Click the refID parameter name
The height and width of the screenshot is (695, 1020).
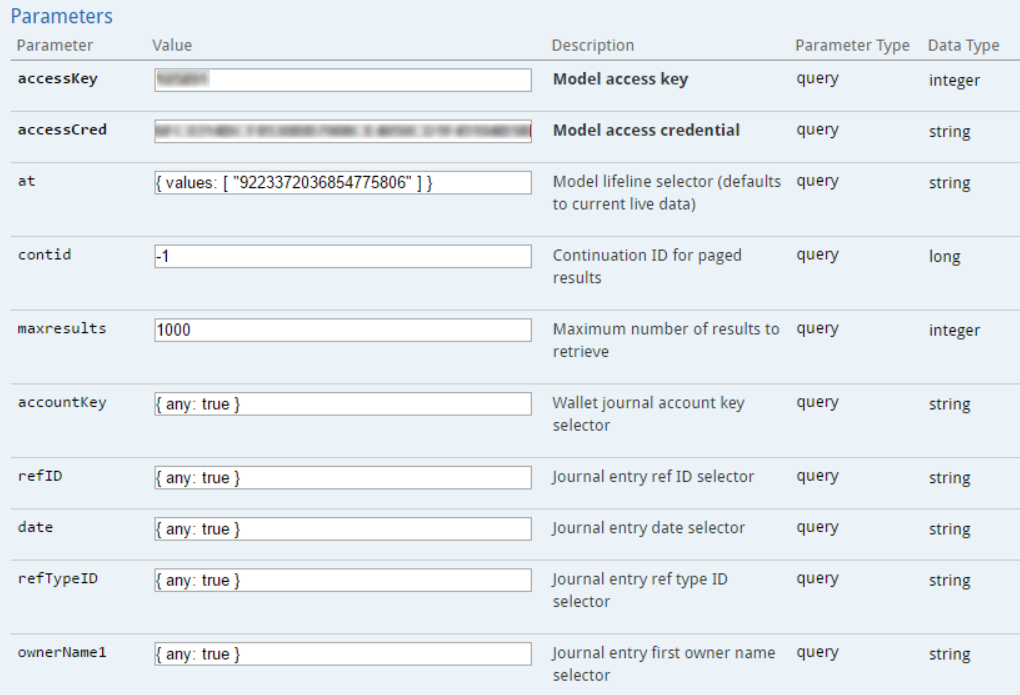pos(40,476)
